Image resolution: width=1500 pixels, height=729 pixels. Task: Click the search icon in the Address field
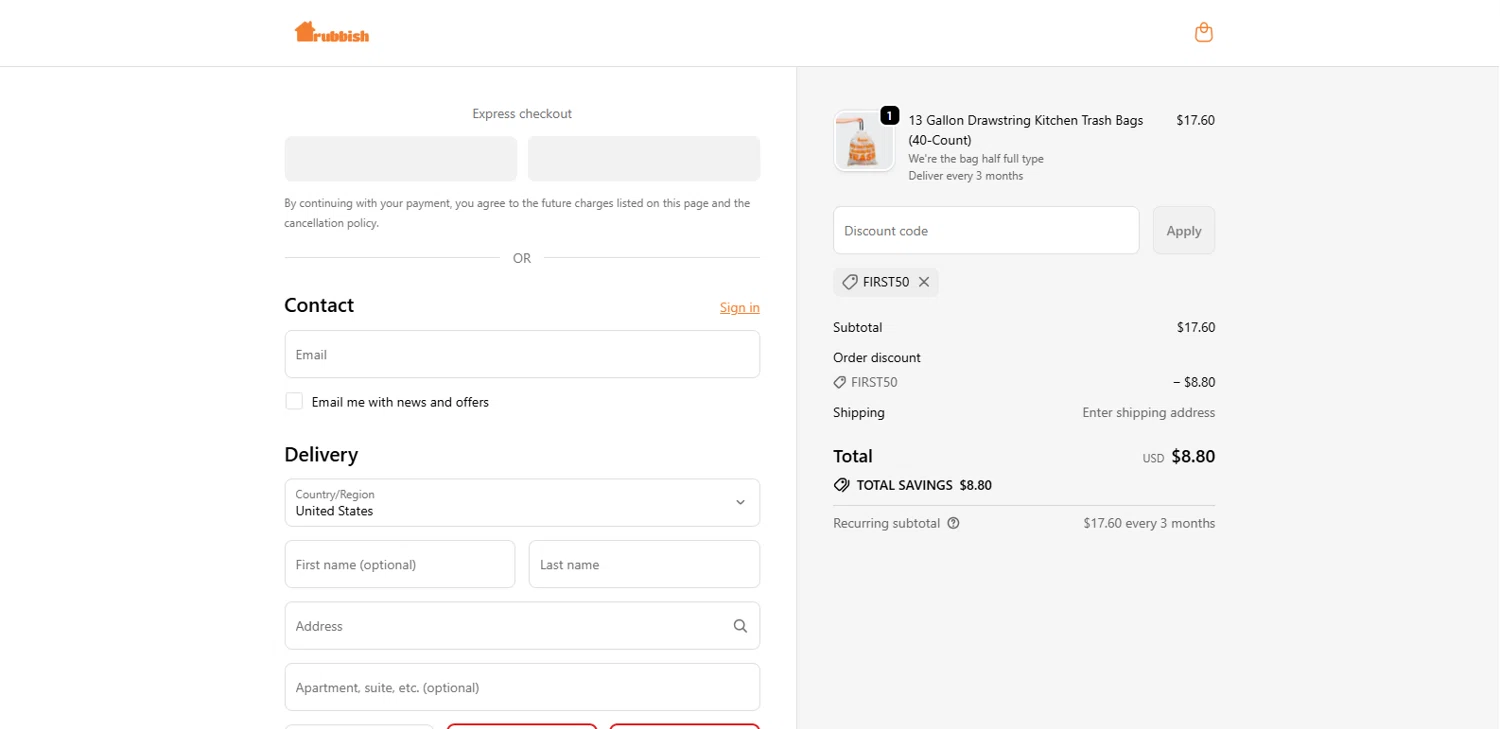point(740,626)
